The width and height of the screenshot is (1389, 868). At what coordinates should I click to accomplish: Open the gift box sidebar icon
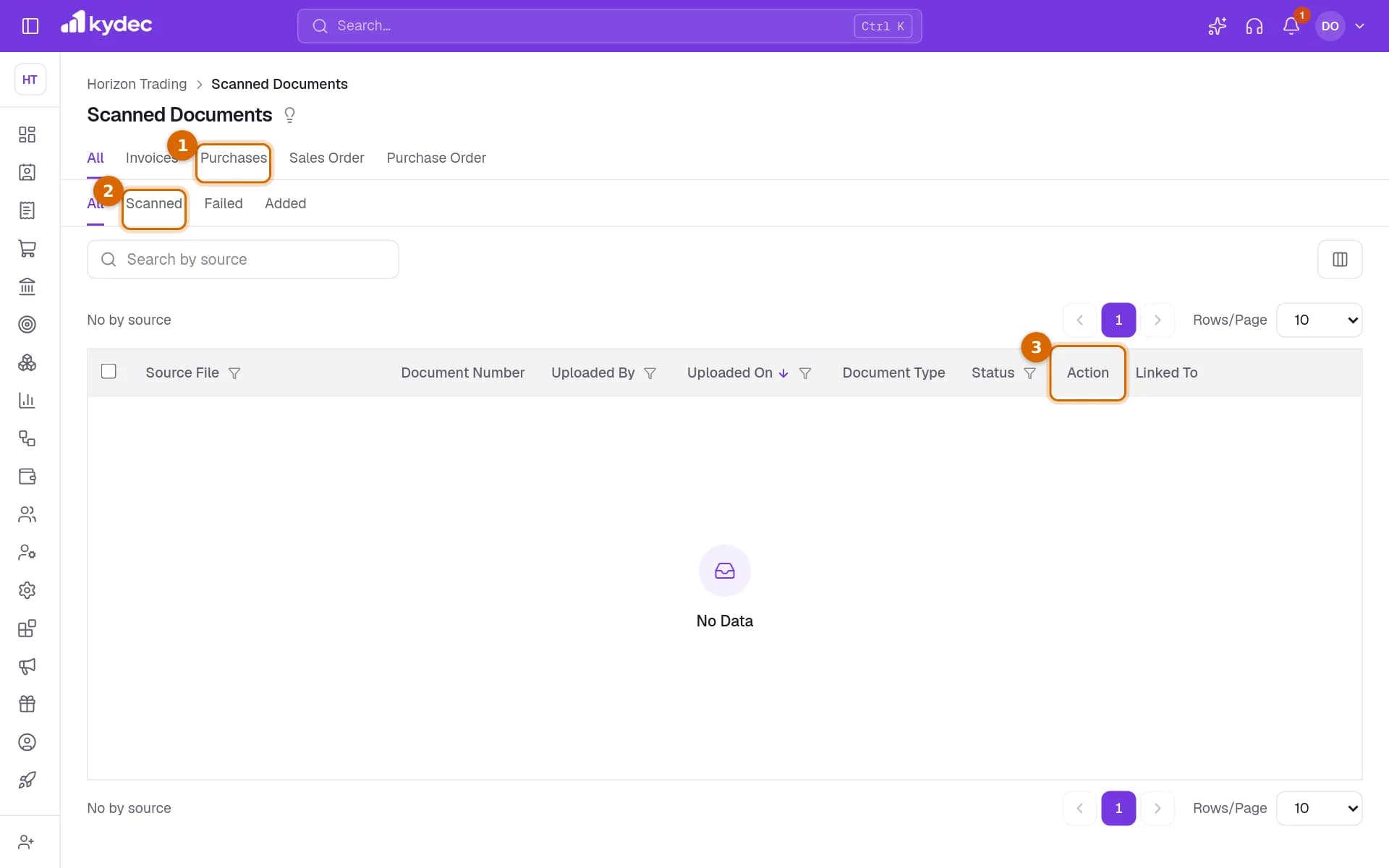(x=27, y=705)
